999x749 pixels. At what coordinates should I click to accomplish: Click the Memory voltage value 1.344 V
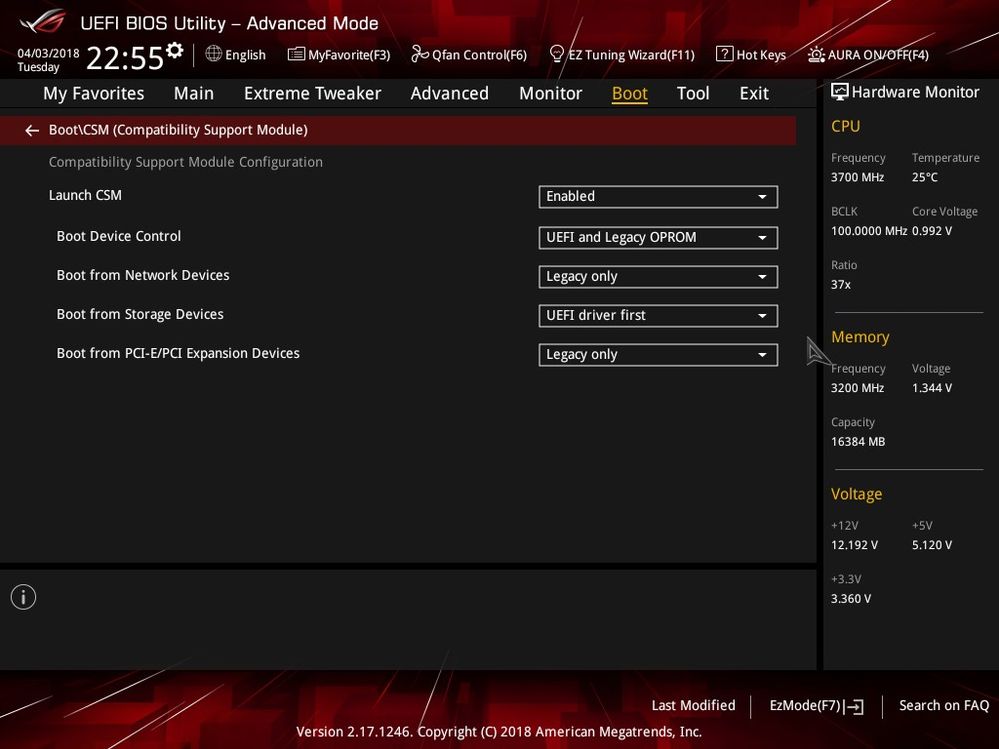[x=932, y=388]
